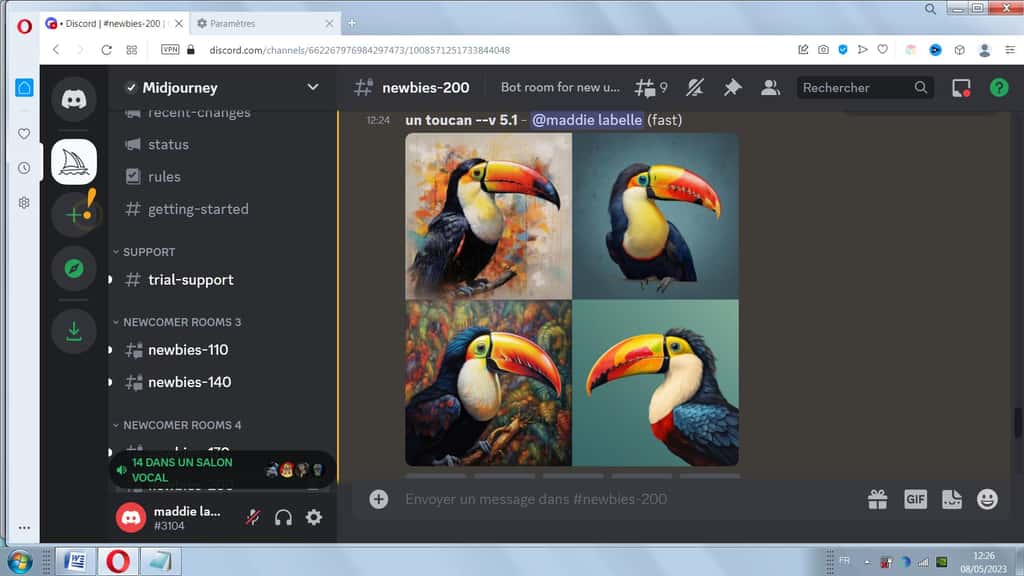Toggle headphones deafen in user panel

tap(284, 517)
